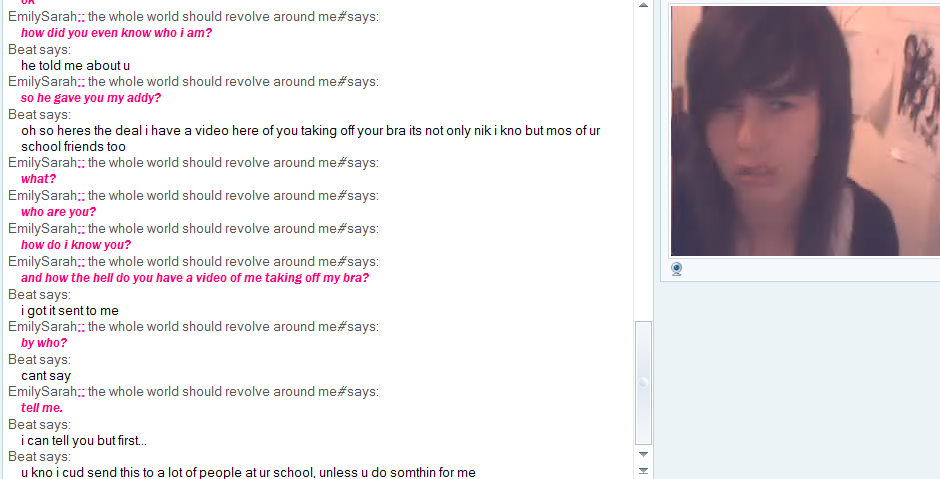Click "Beat says:" above "he told me about u"
Image resolution: width=940 pixels, height=479 pixels.
[x=40, y=49]
